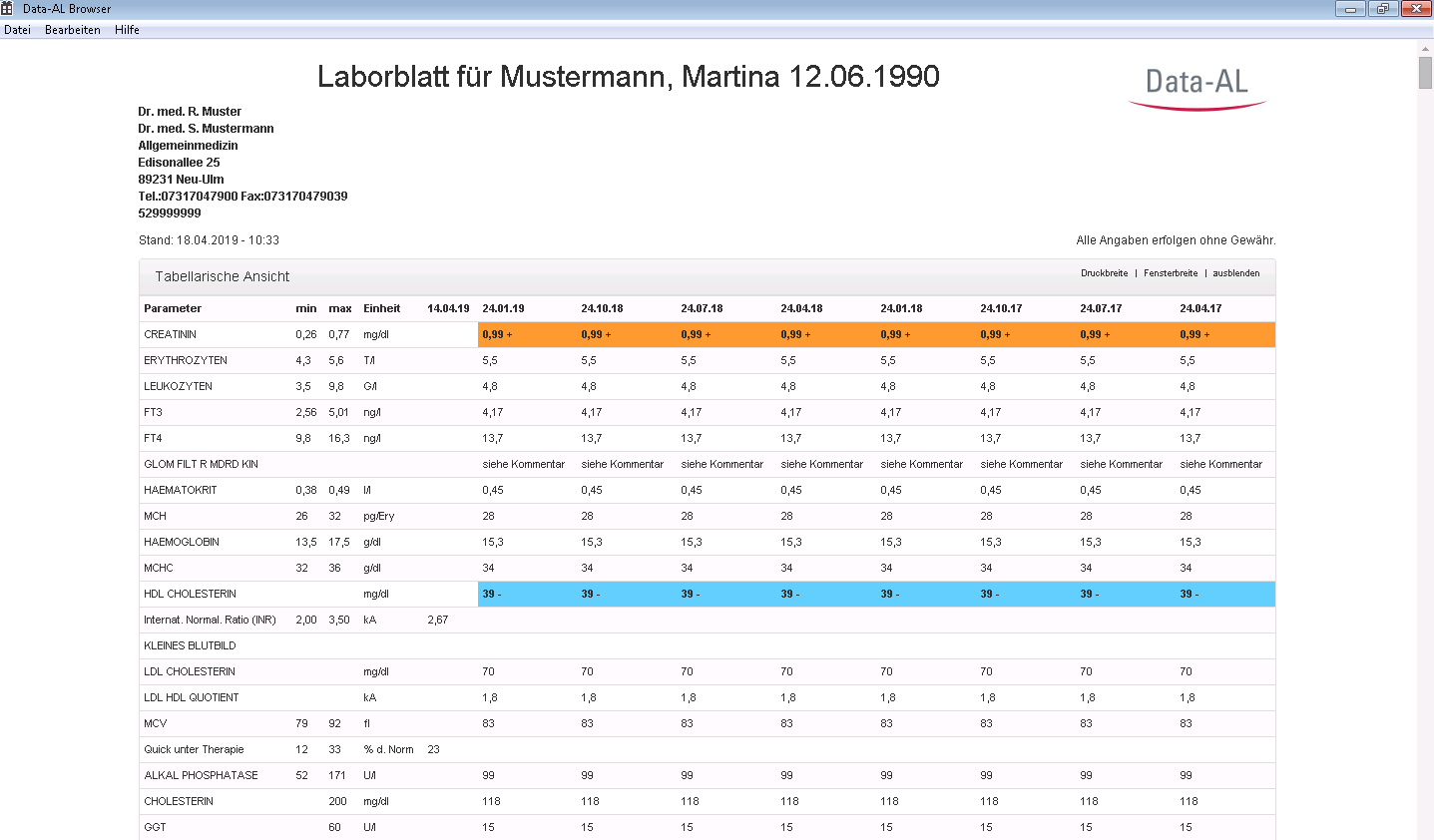Open the Hilfe menu

pyautogui.click(x=127, y=30)
